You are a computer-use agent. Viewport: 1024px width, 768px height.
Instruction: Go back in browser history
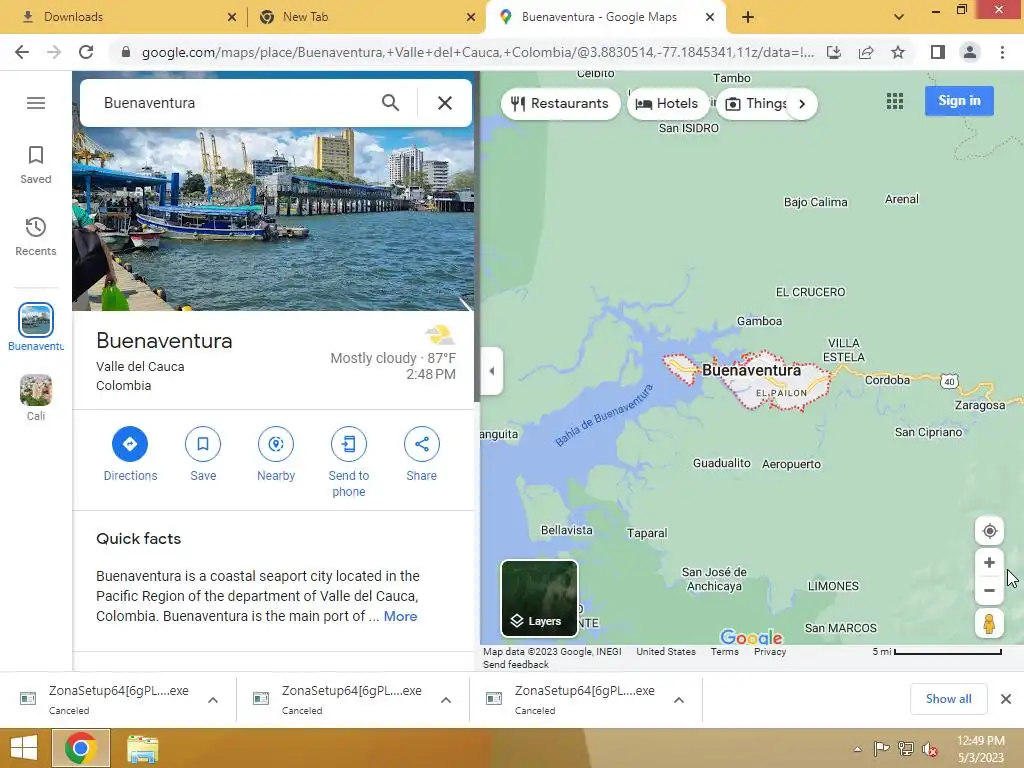pos(22,52)
